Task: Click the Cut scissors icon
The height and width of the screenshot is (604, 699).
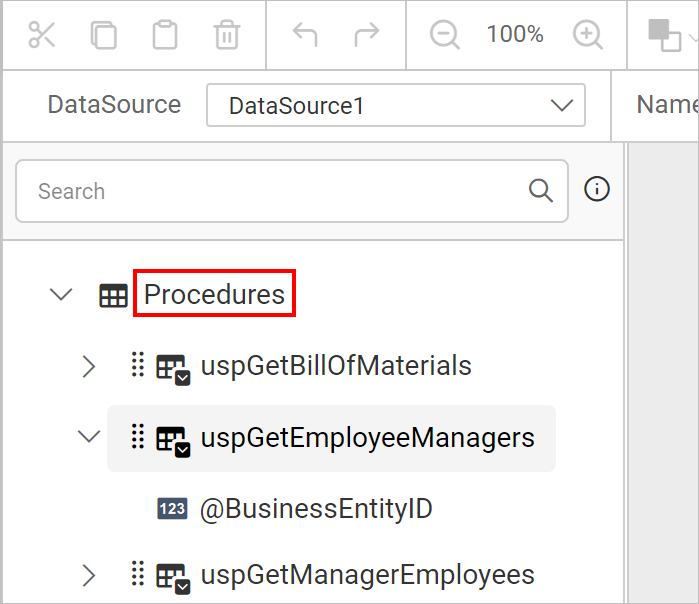Action: [41, 34]
